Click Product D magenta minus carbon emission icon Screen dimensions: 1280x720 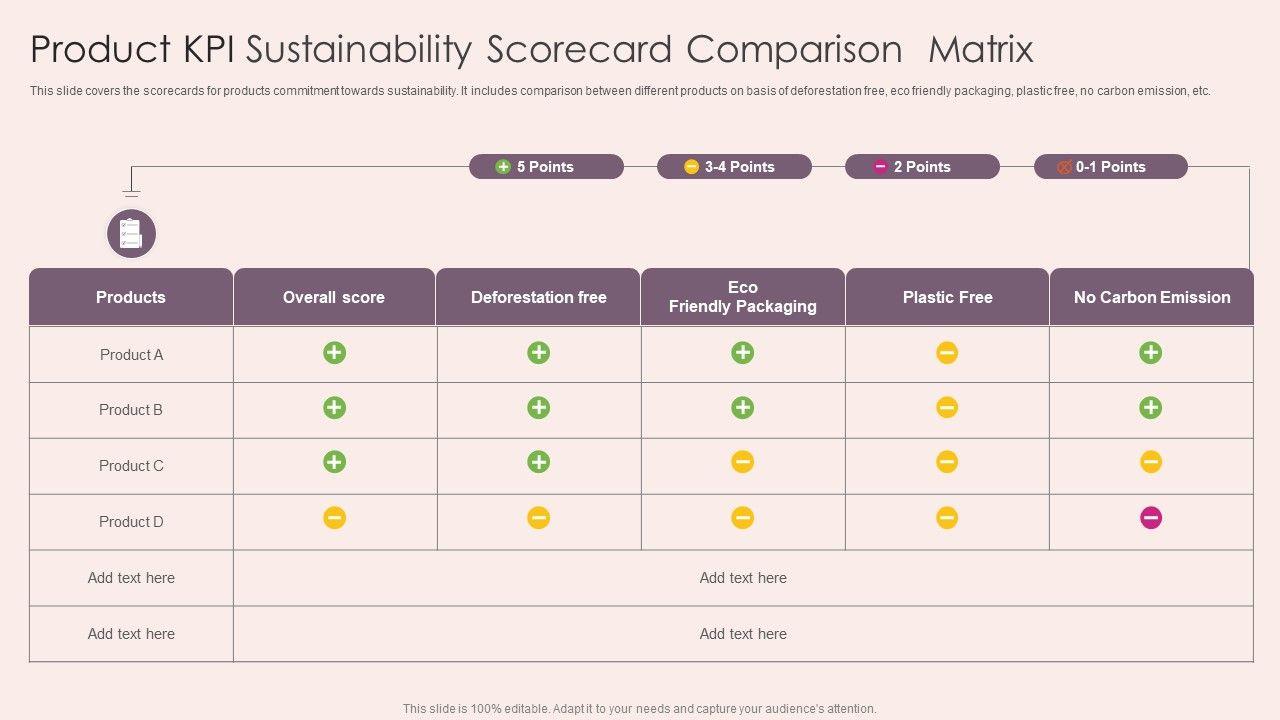(1151, 518)
